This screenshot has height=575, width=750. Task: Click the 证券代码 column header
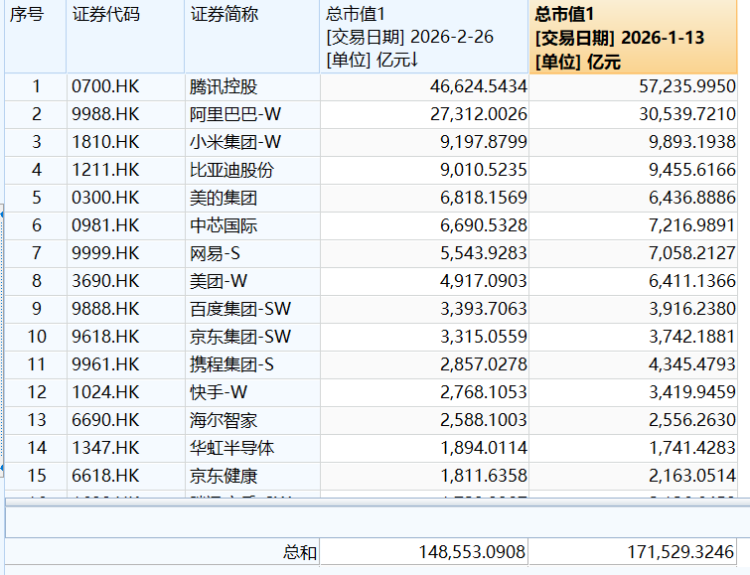[106, 14]
